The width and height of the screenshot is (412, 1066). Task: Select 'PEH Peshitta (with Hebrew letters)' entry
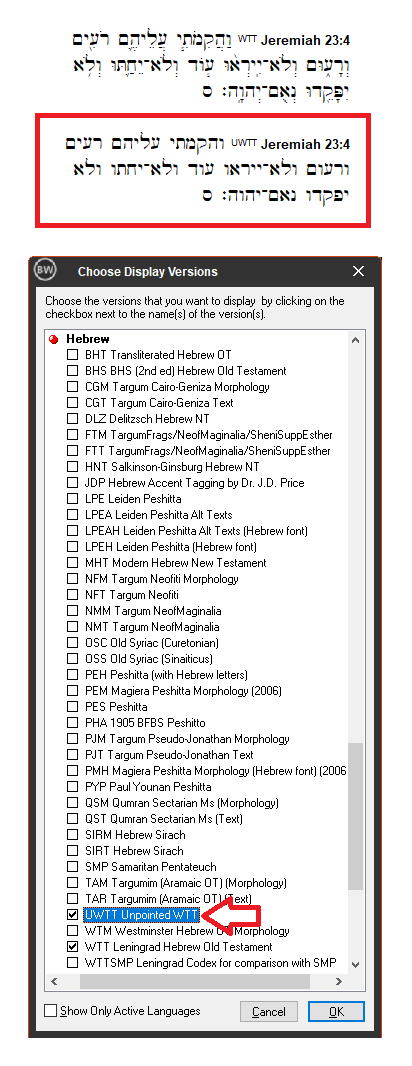click(166, 674)
